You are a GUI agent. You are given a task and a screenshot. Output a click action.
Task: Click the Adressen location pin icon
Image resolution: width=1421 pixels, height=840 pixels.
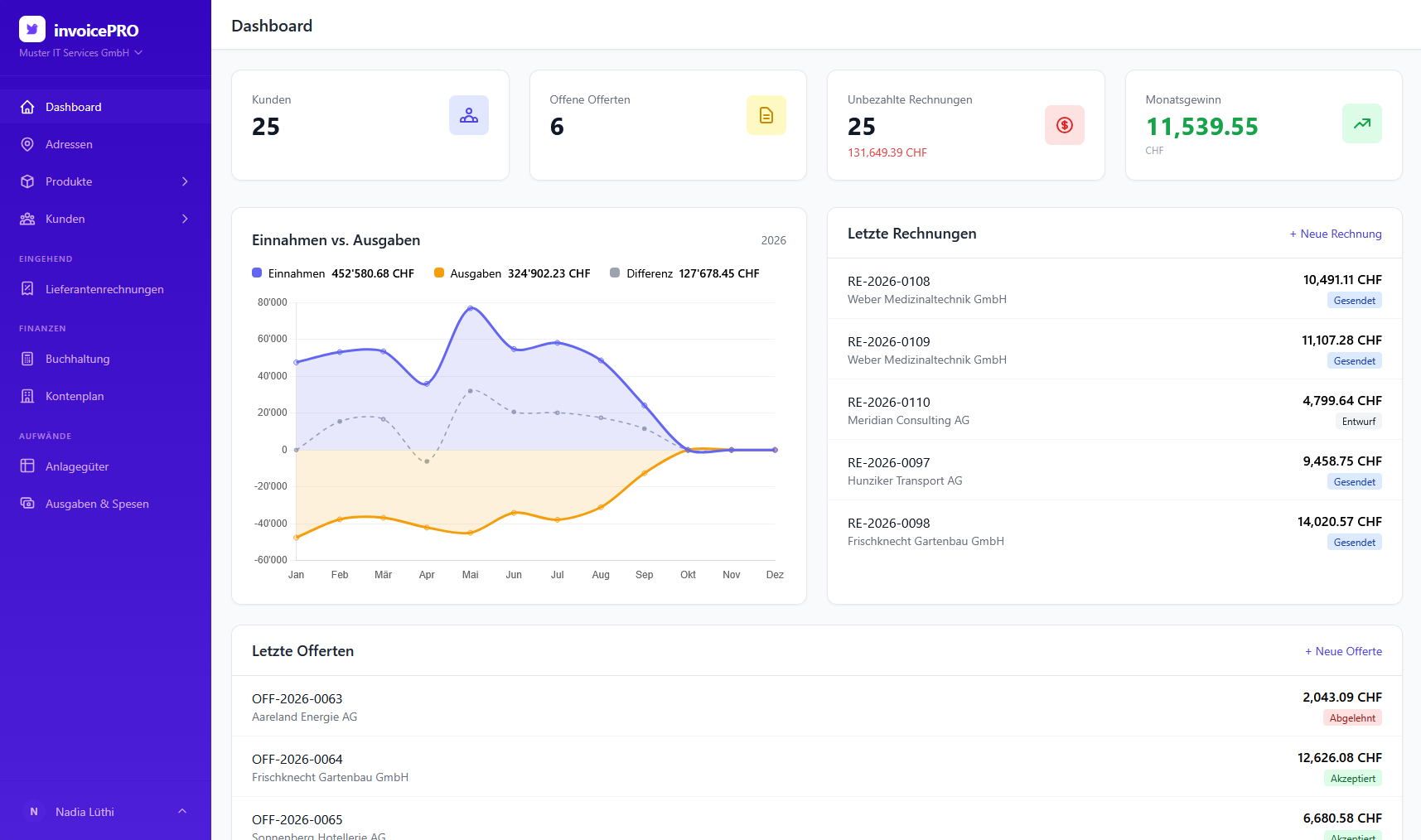pos(27,144)
